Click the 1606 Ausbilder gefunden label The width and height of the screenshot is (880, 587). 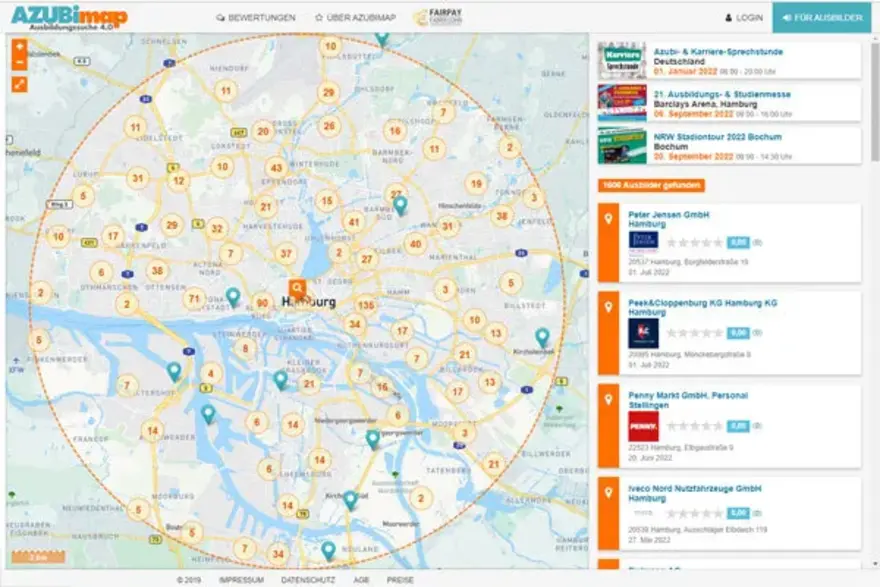651,185
